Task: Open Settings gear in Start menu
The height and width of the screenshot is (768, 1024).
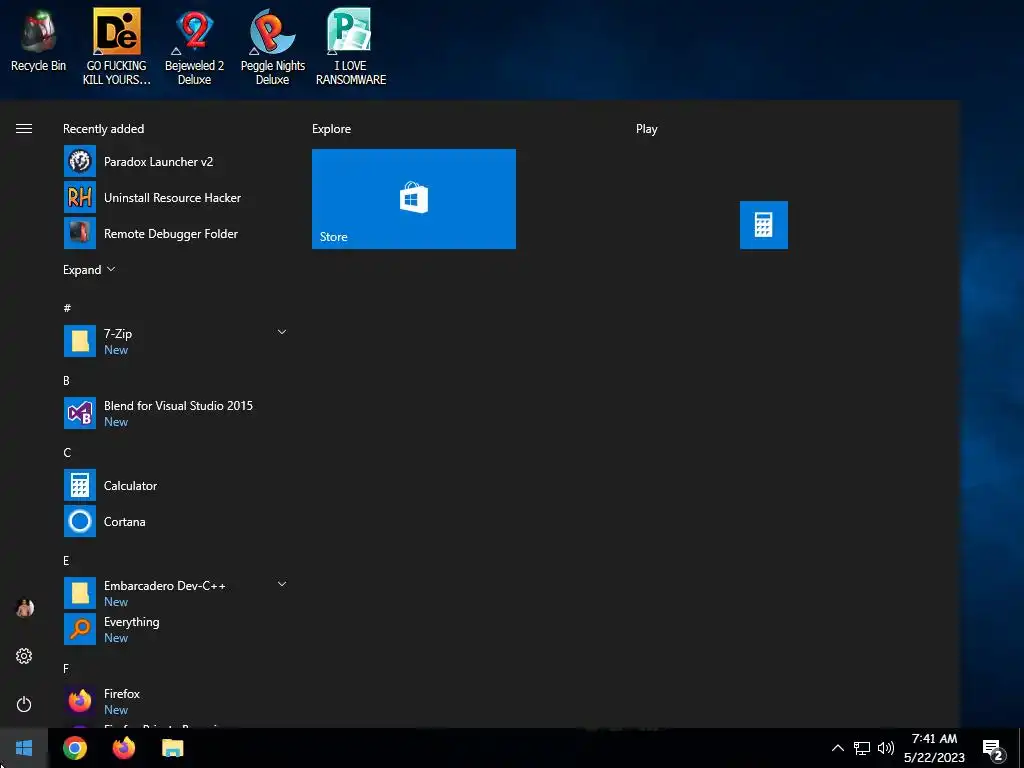Action: 24,656
